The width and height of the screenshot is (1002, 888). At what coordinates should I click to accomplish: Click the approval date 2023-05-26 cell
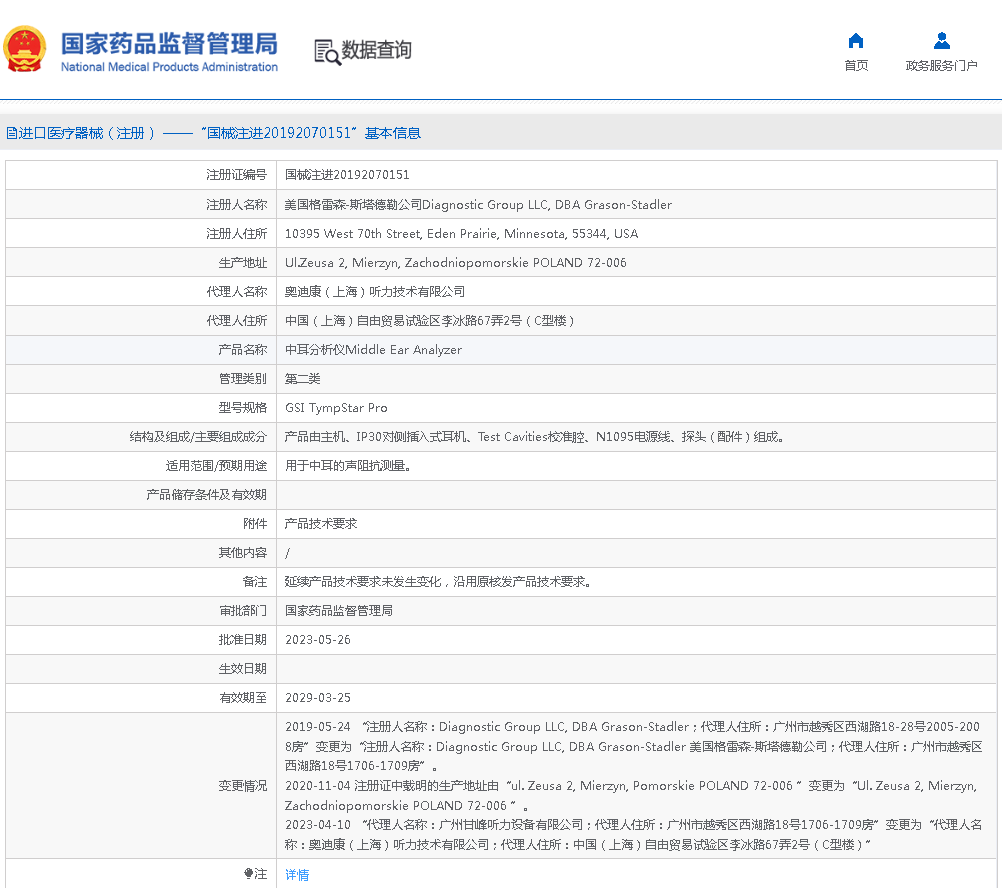(x=318, y=640)
